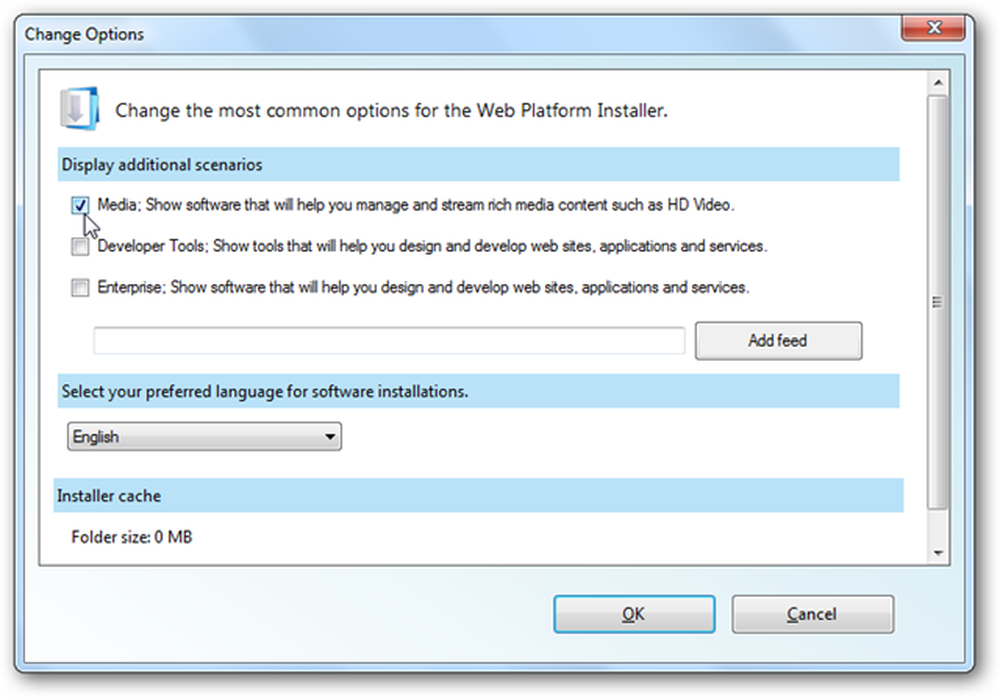Click the dropdown arrow beside English

click(330, 437)
